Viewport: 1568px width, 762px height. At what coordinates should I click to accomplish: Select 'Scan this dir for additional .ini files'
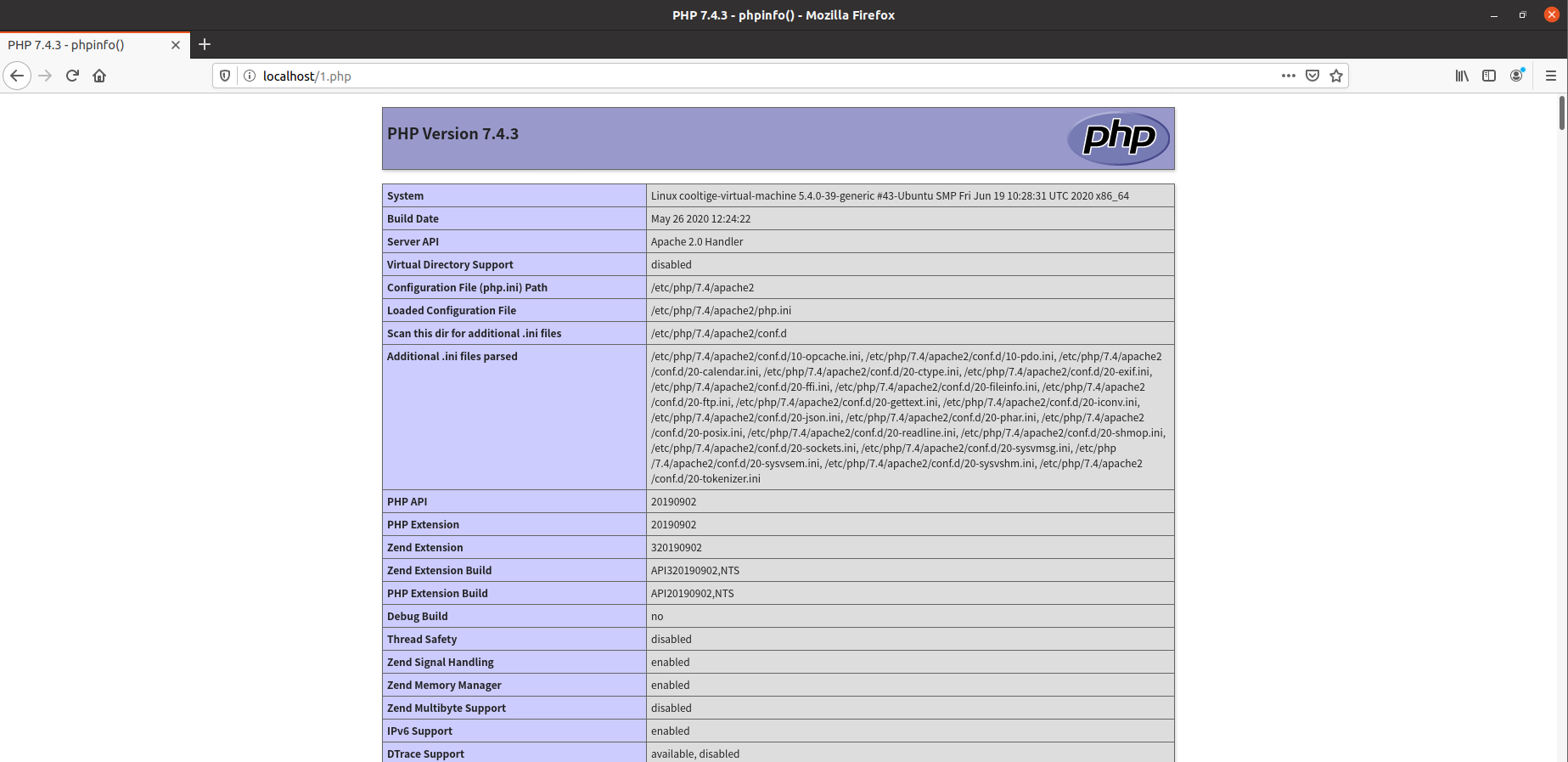click(474, 333)
